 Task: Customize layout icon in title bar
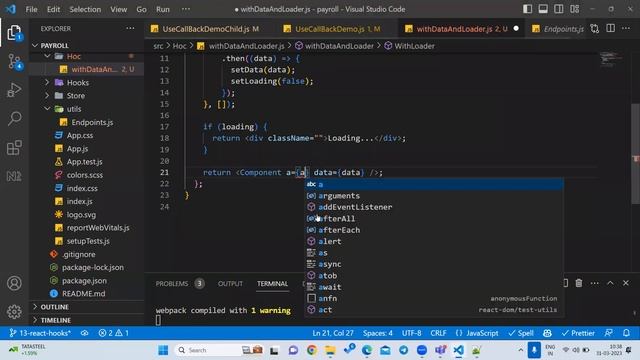coord(575,9)
